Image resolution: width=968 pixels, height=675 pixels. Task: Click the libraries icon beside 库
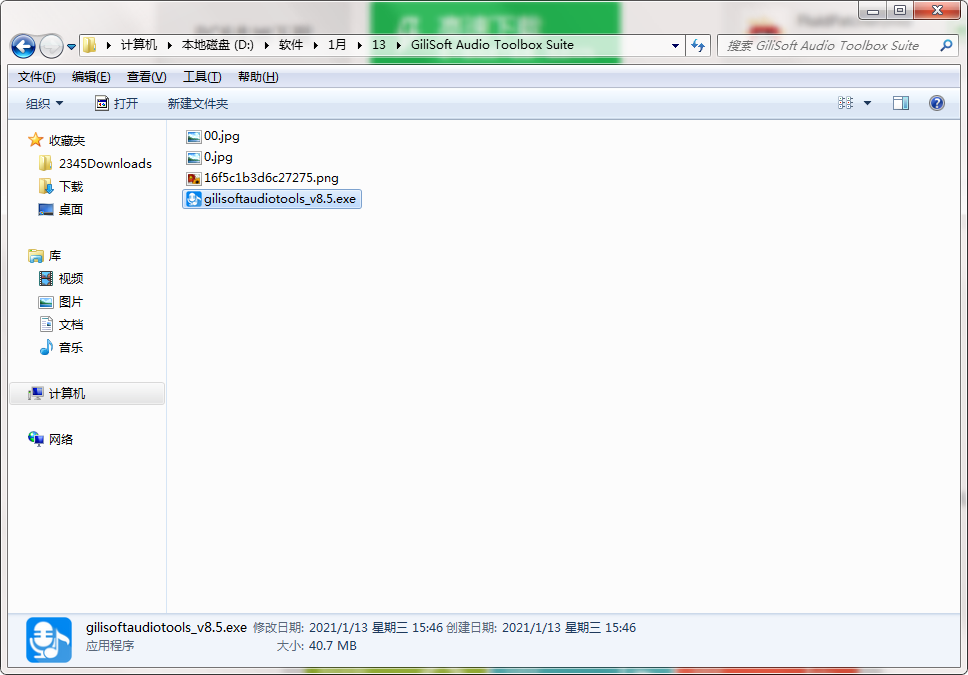(x=36, y=255)
